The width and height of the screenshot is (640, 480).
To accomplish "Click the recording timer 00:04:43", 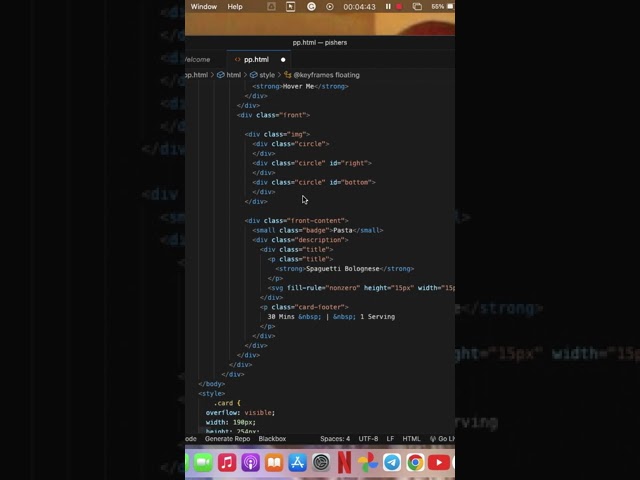I will (x=359, y=7).
